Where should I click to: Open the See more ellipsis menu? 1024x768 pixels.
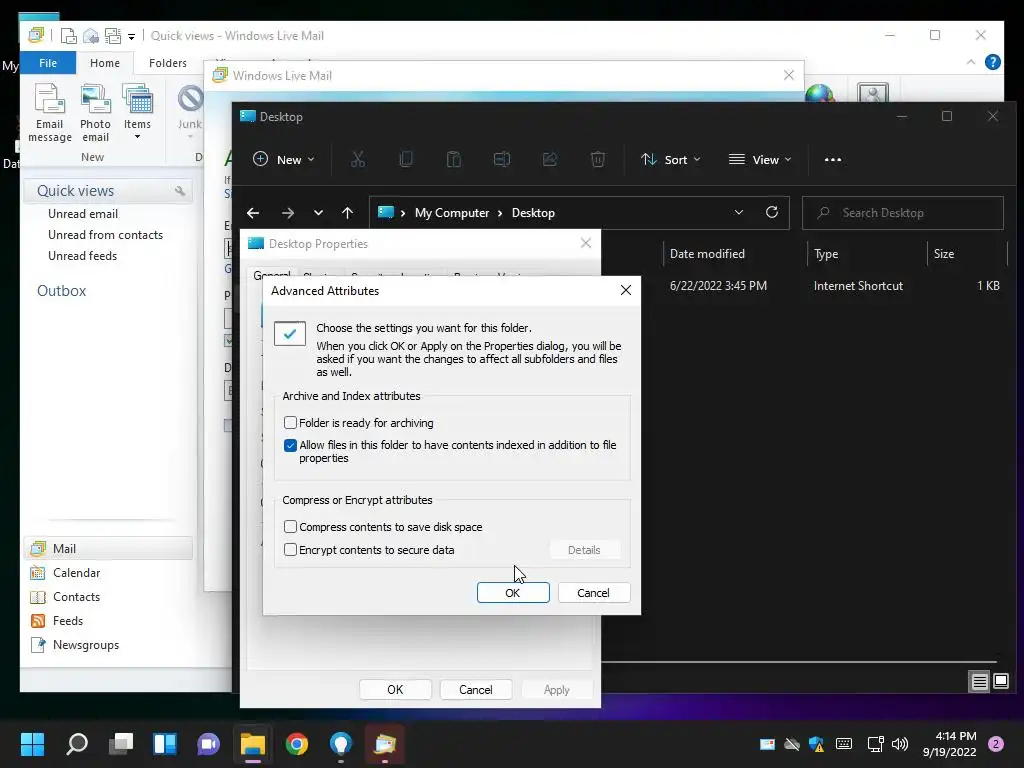coord(833,159)
